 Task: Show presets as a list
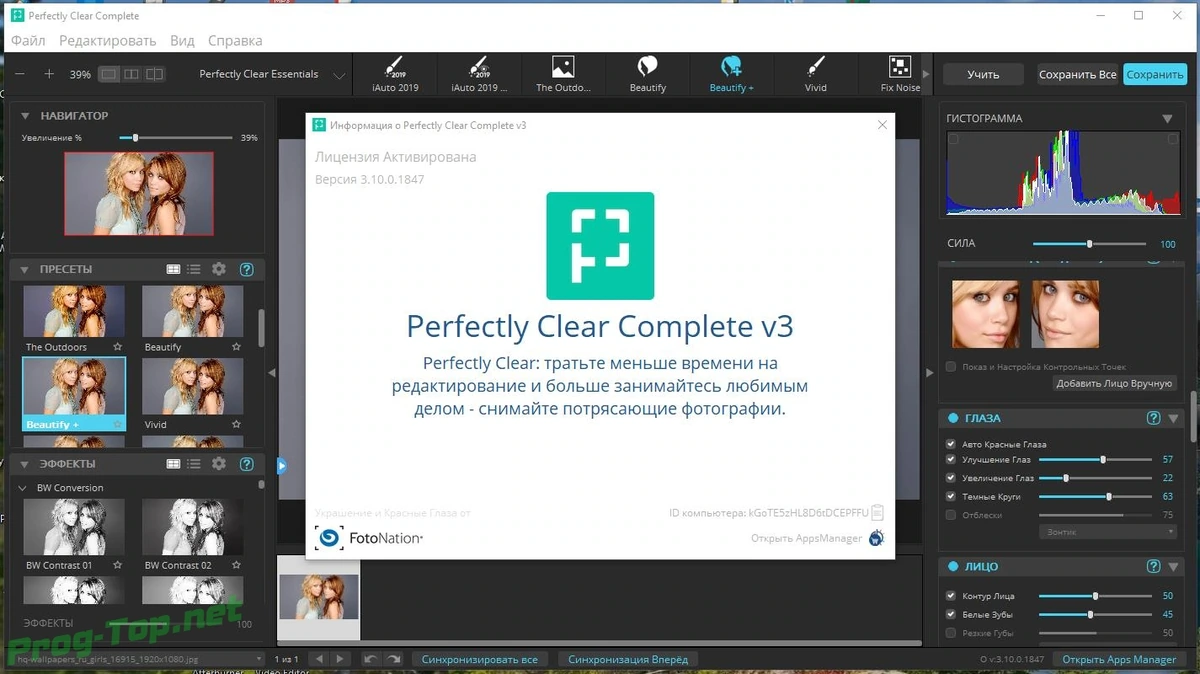[x=194, y=269]
